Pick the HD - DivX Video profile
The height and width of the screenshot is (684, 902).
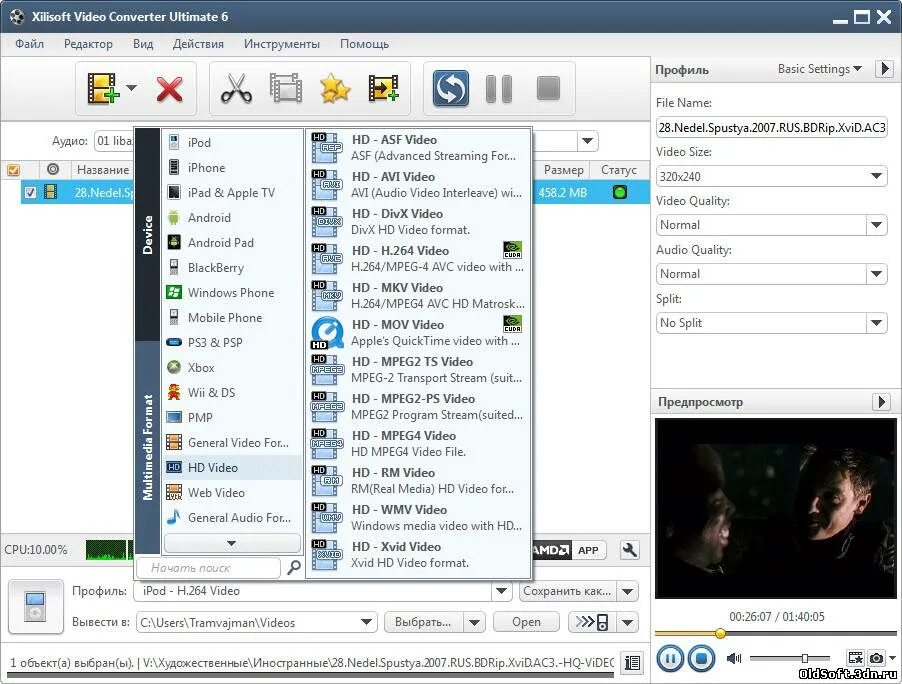pos(418,221)
